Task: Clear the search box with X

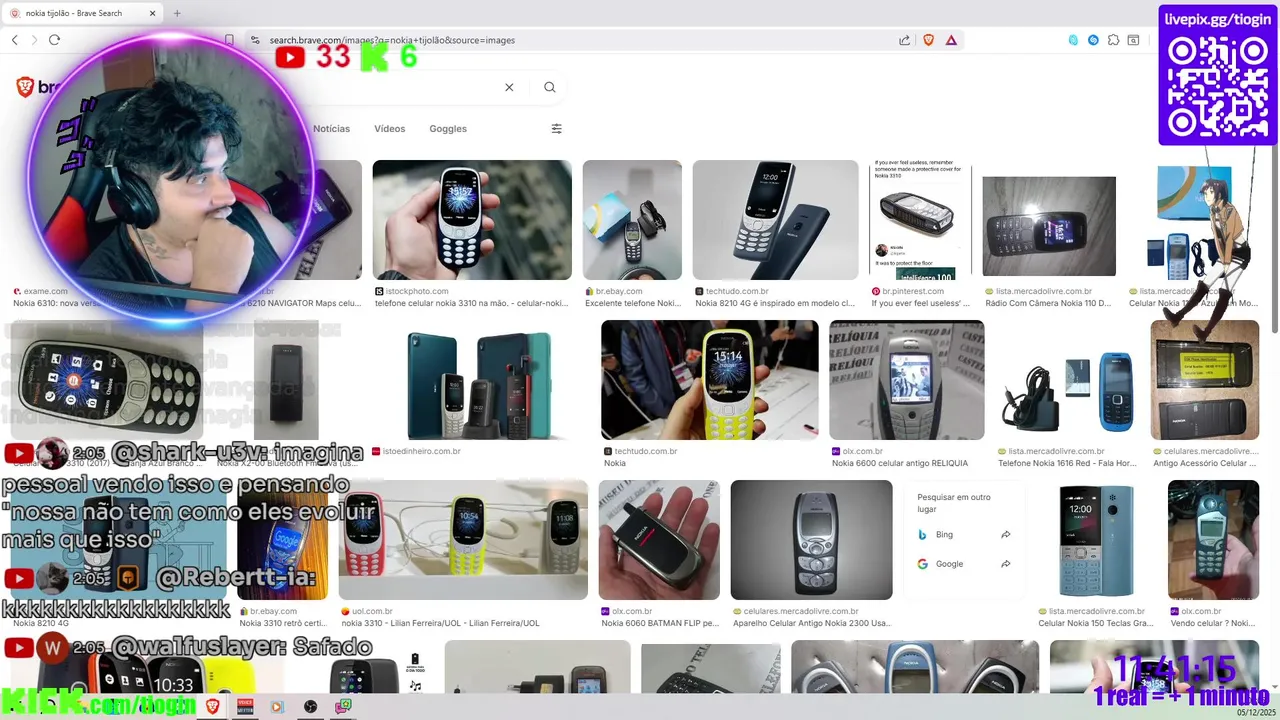Action: click(x=509, y=87)
